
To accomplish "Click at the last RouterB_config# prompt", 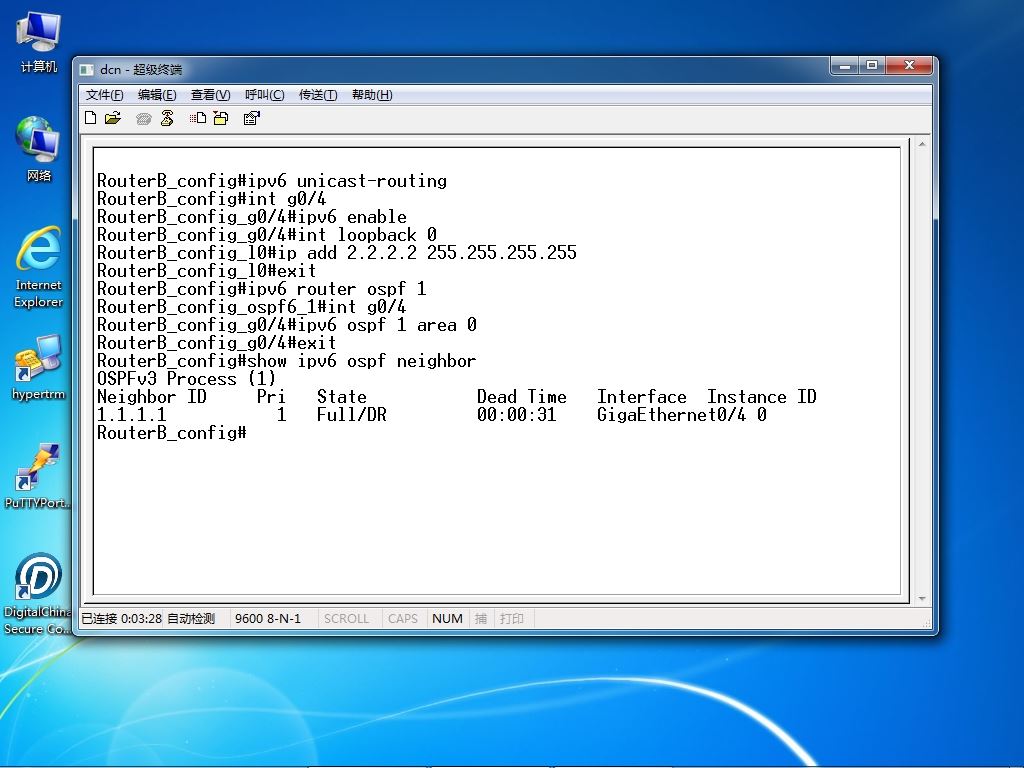I will click(x=172, y=432).
